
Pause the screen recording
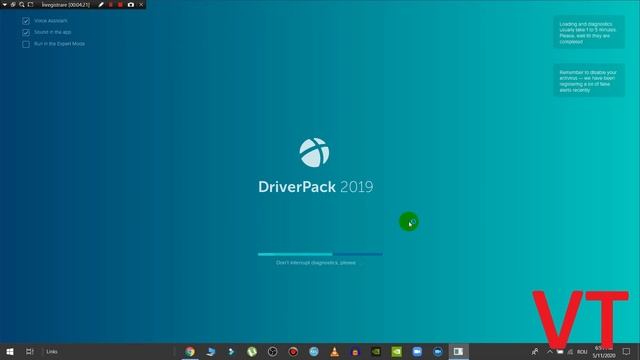[x=111, y=4]
